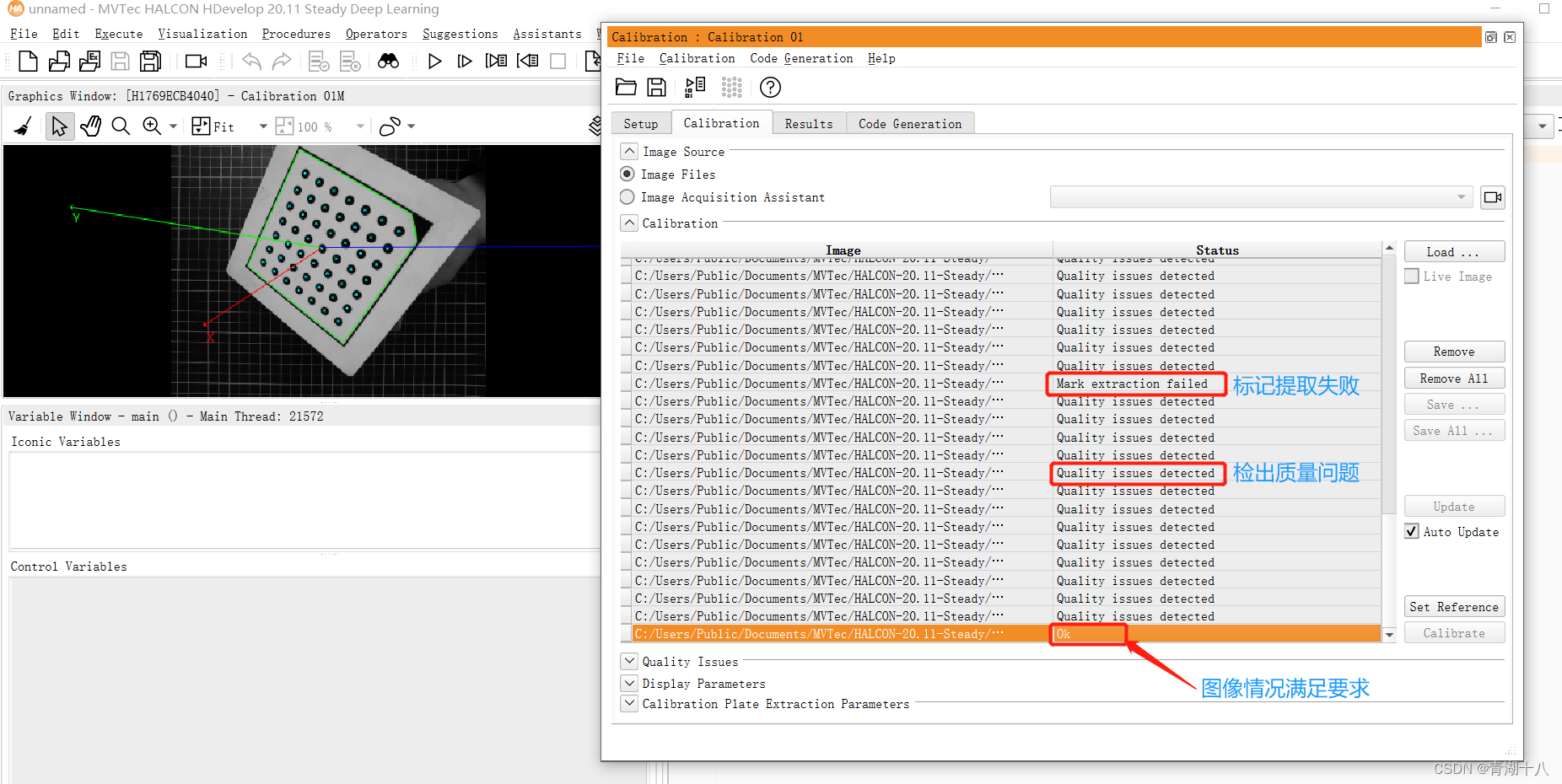Click Insert Code icon in Calibration toolbar
The image size is (1562, 784).
tap(695, 87)
